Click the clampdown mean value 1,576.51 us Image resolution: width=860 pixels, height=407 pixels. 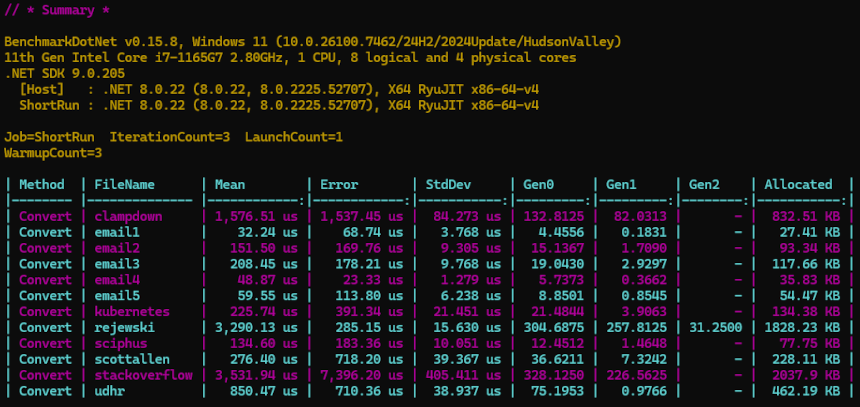point(256,217)
